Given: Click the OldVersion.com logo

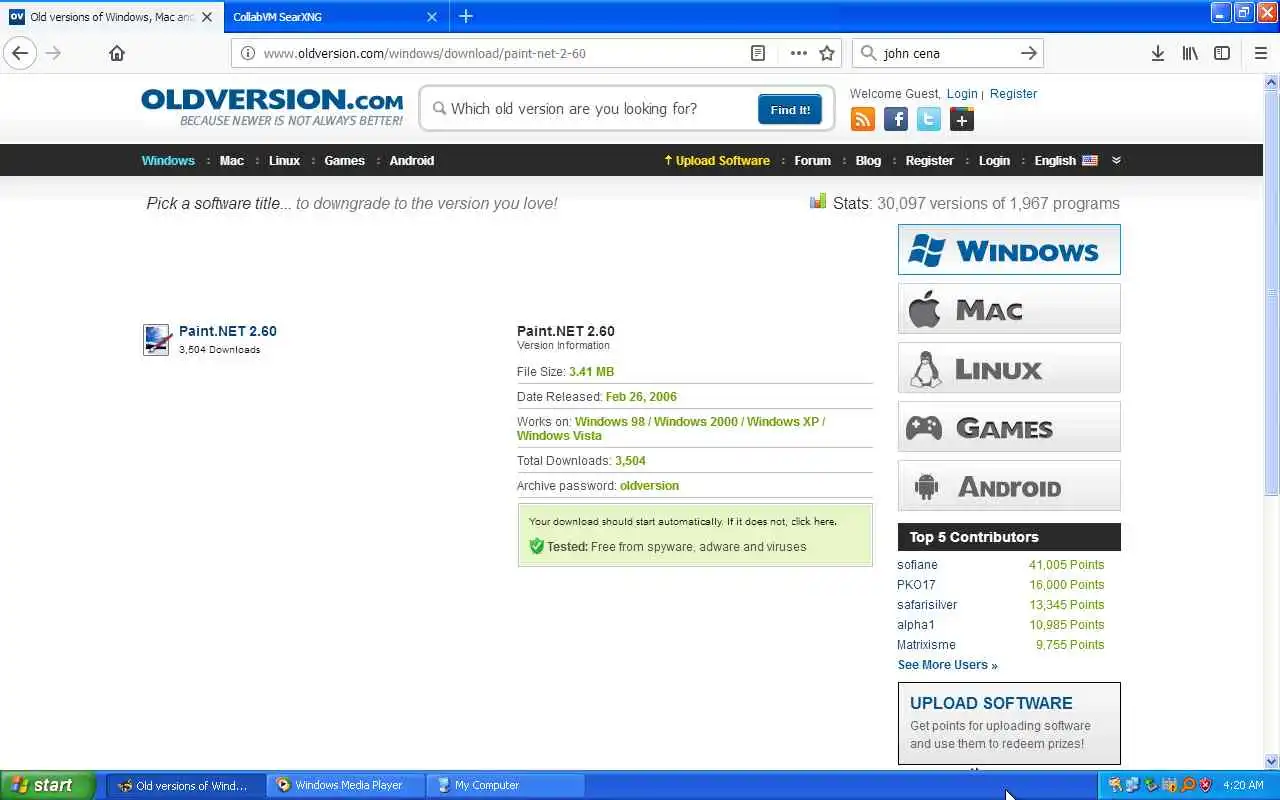Looking at the screenshot, I should click(x=272, y=107).
